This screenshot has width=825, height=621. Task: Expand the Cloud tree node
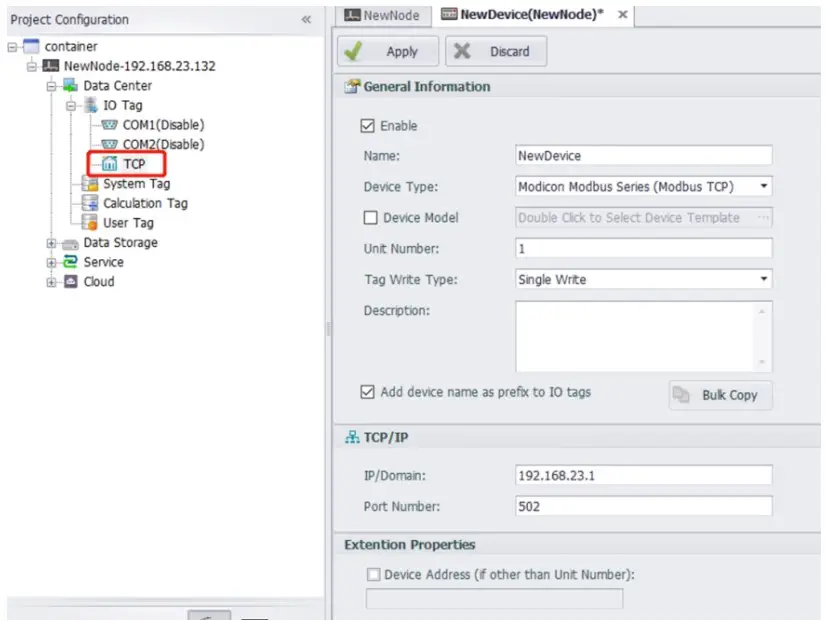pos(51,282)
